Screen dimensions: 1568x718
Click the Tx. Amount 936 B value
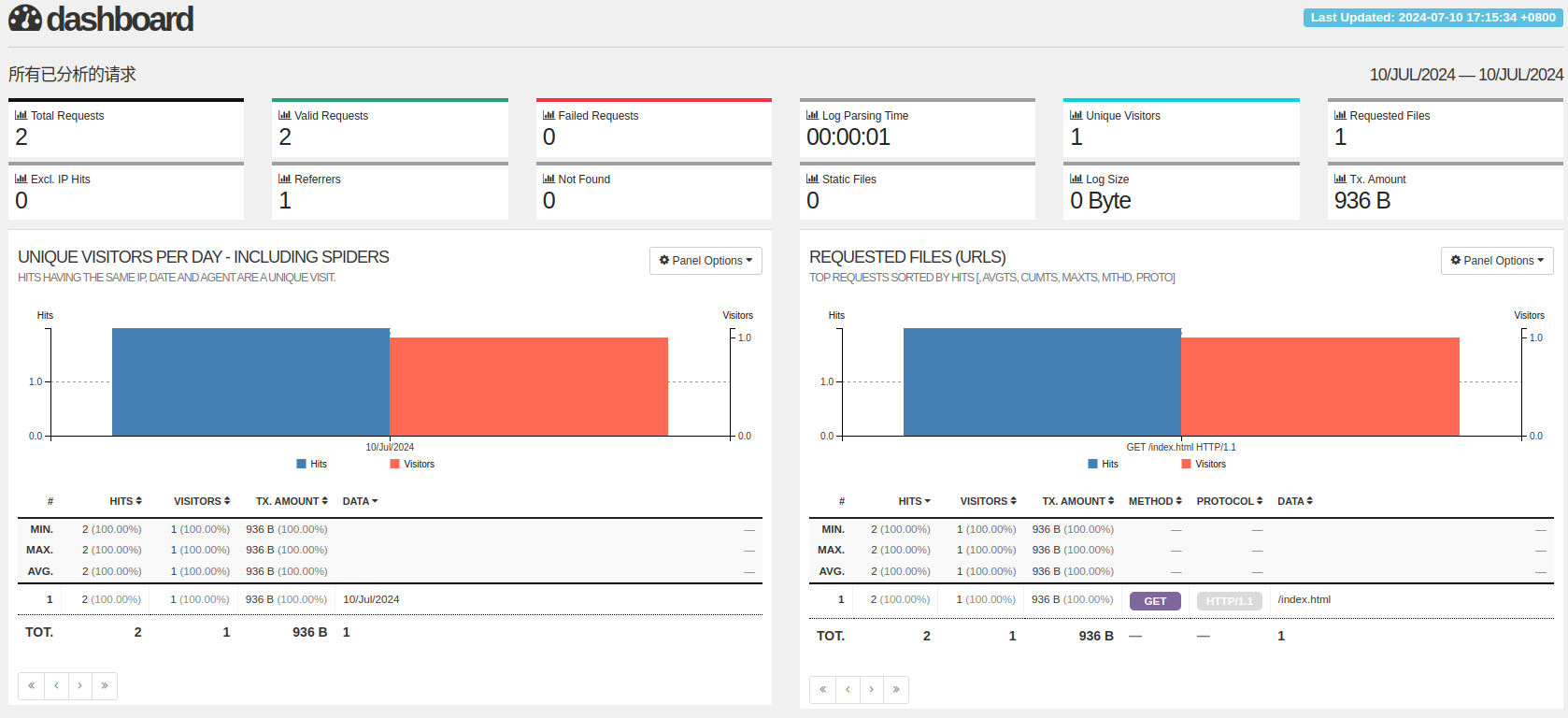click(x=1362, y=201)
